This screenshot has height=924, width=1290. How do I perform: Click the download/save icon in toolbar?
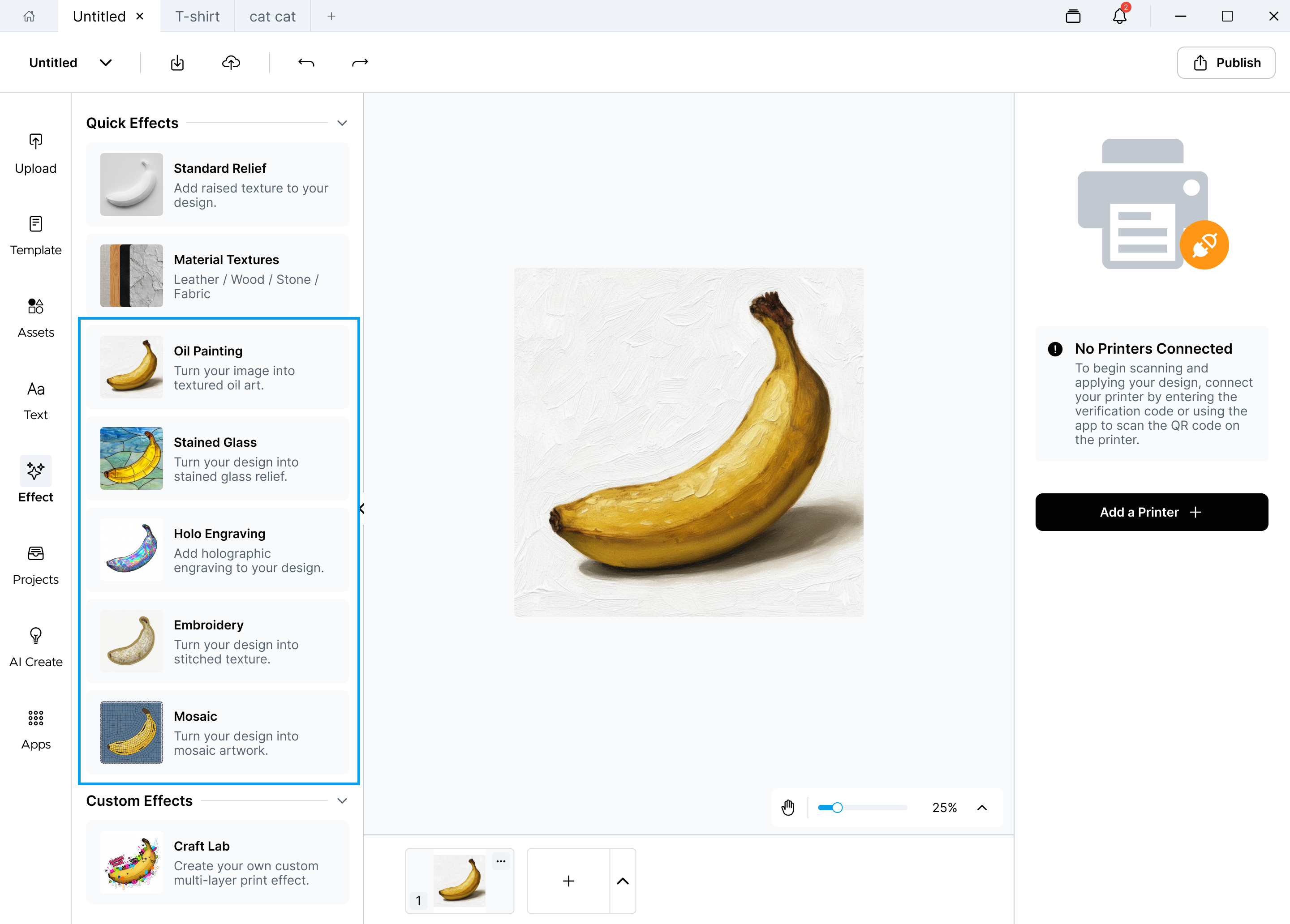(x=177, y=63)
